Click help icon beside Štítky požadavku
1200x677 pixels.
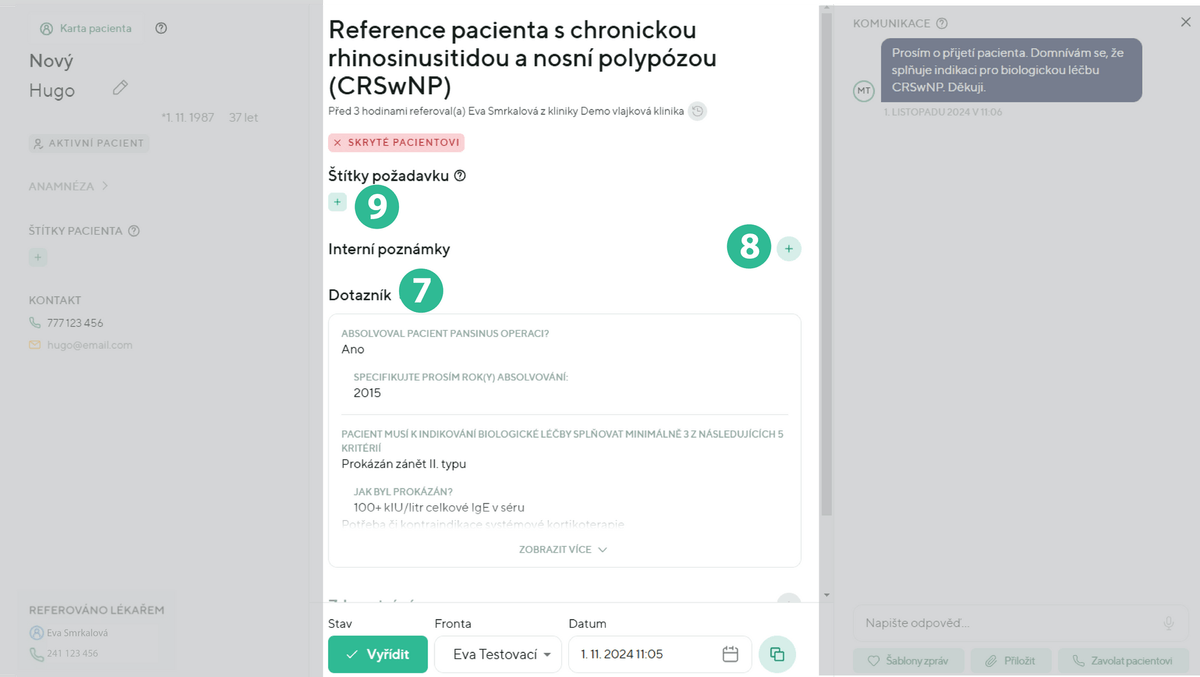460,176
